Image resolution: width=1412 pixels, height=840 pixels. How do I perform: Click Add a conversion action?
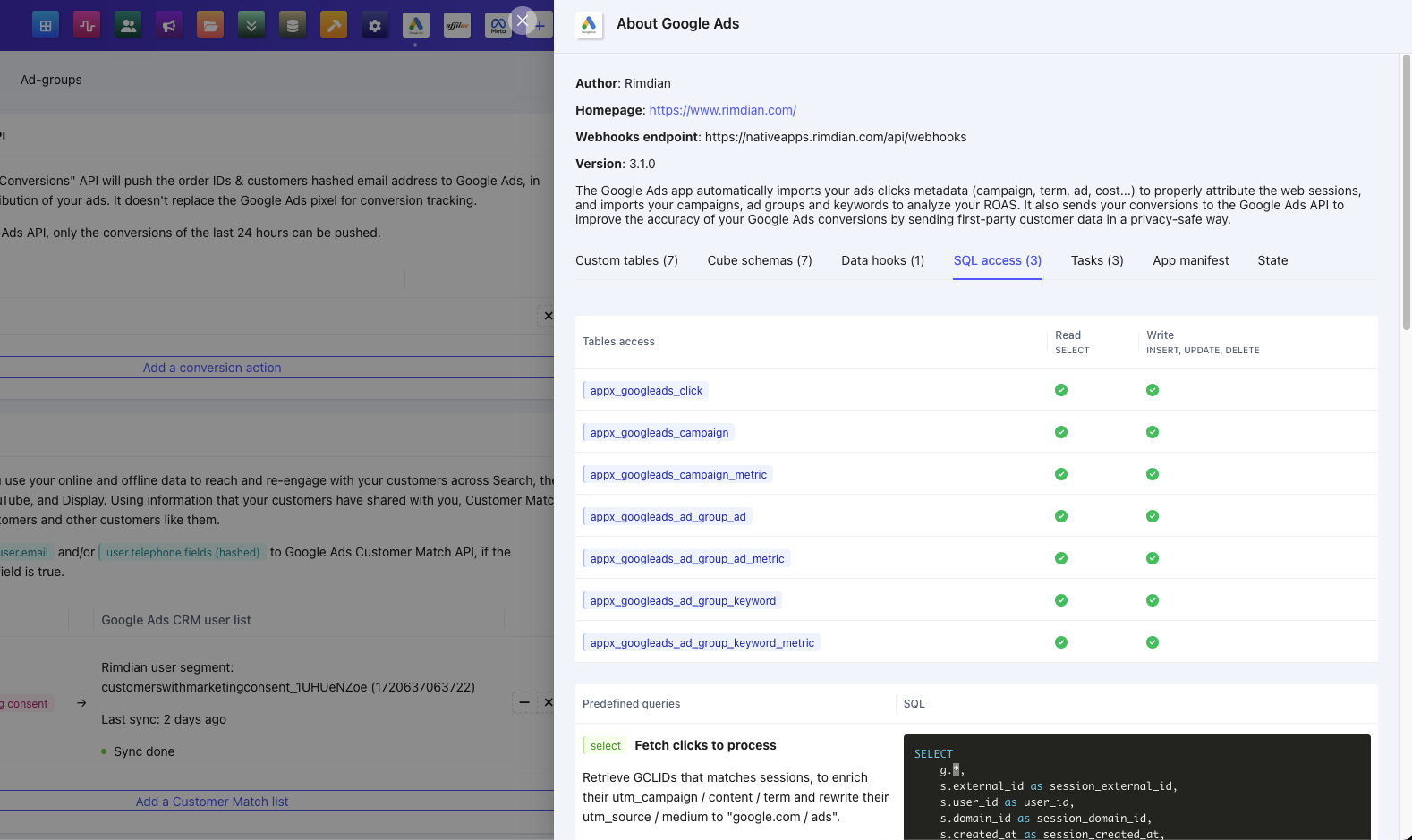212,368
